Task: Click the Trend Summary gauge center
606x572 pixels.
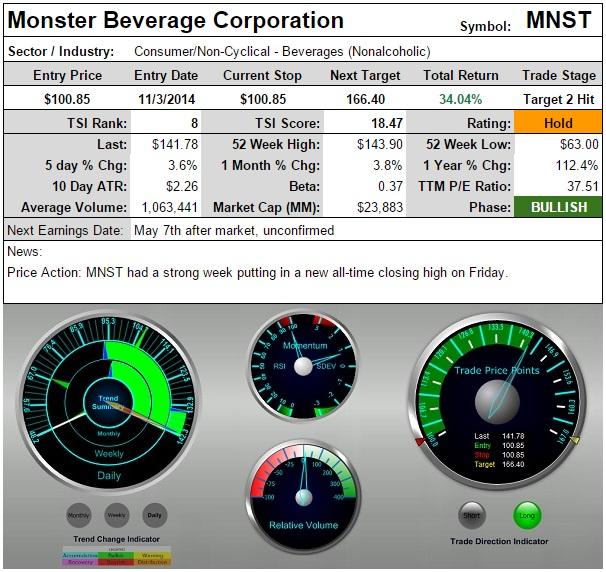Action: pos(108,403)
